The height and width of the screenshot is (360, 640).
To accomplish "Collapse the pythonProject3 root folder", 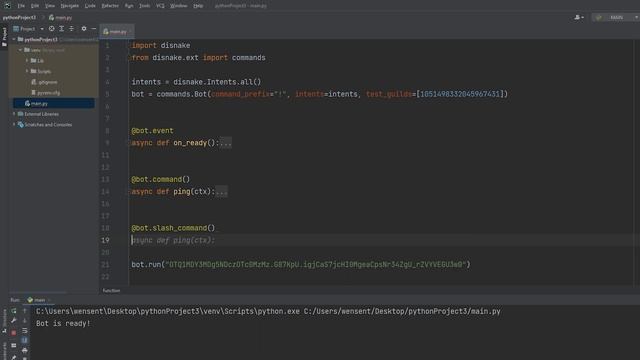I will tap(14, 39).
